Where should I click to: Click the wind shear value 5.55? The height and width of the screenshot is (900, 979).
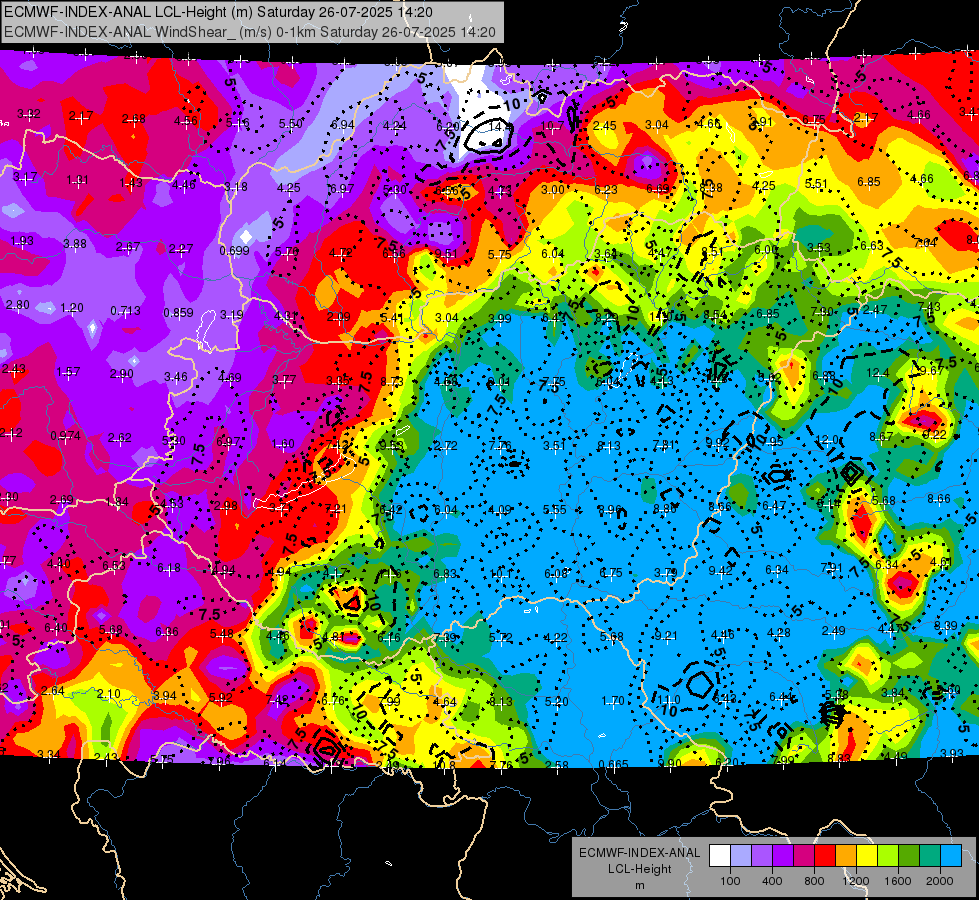pyautogui.click(x=554, y=510)
